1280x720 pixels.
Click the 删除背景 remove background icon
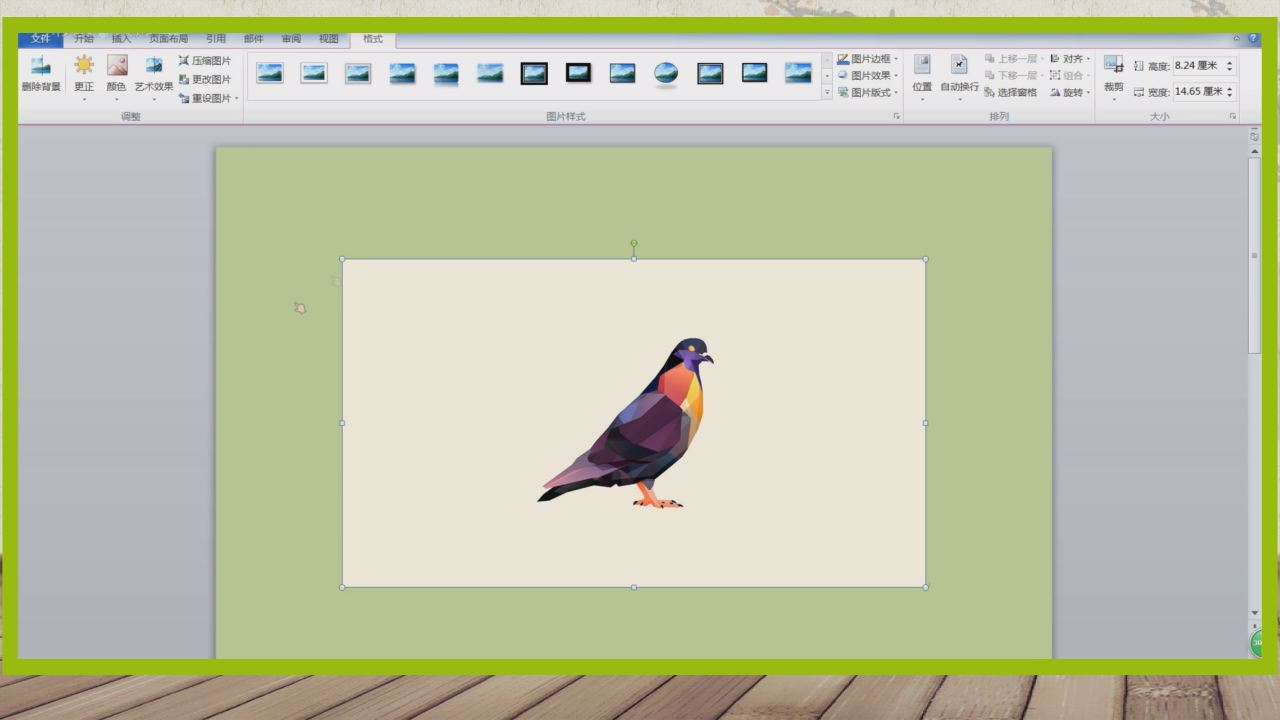pos(41,74)
